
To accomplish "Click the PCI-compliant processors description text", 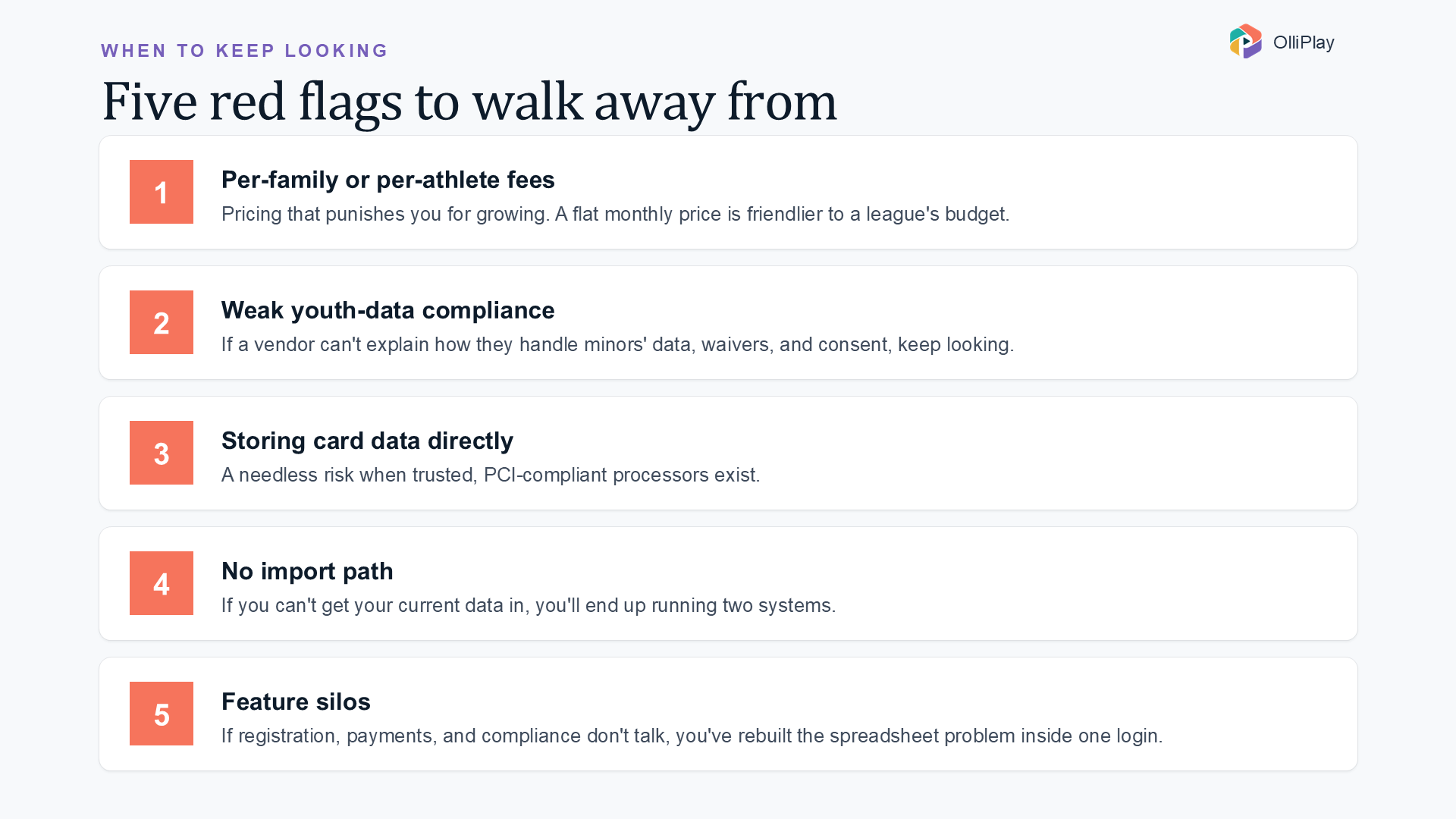I will (x=491, y=475).
